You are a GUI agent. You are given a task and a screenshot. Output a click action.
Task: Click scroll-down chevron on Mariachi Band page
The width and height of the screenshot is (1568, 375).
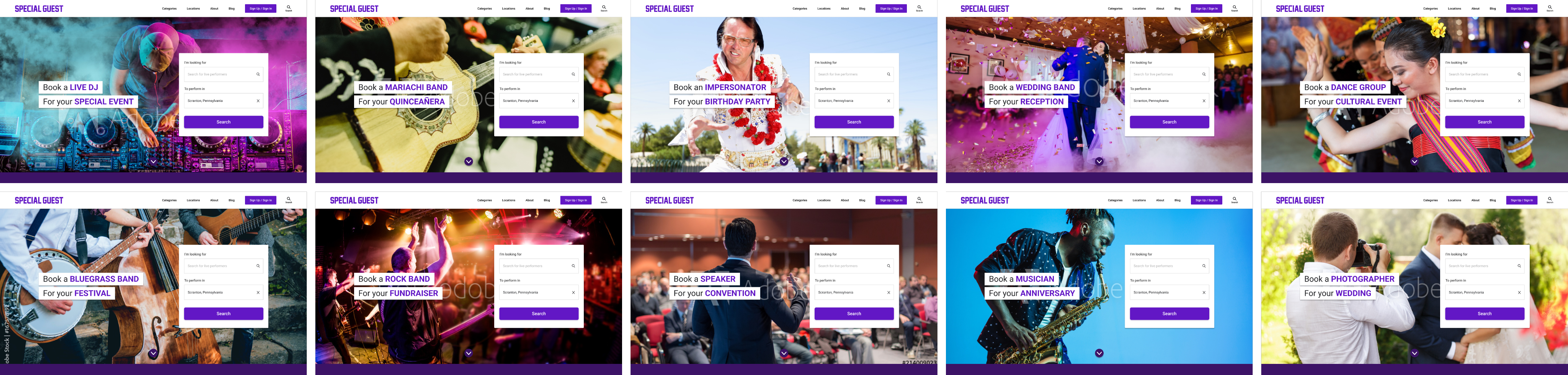pos(469,161)
